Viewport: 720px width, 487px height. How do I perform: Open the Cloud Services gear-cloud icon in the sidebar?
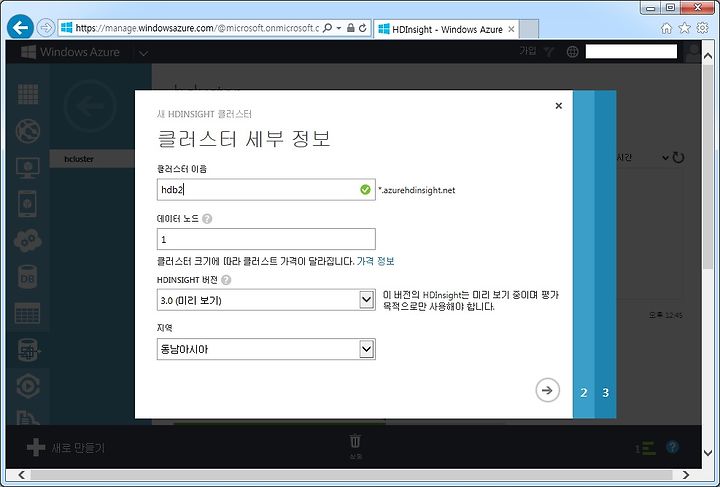28,241
